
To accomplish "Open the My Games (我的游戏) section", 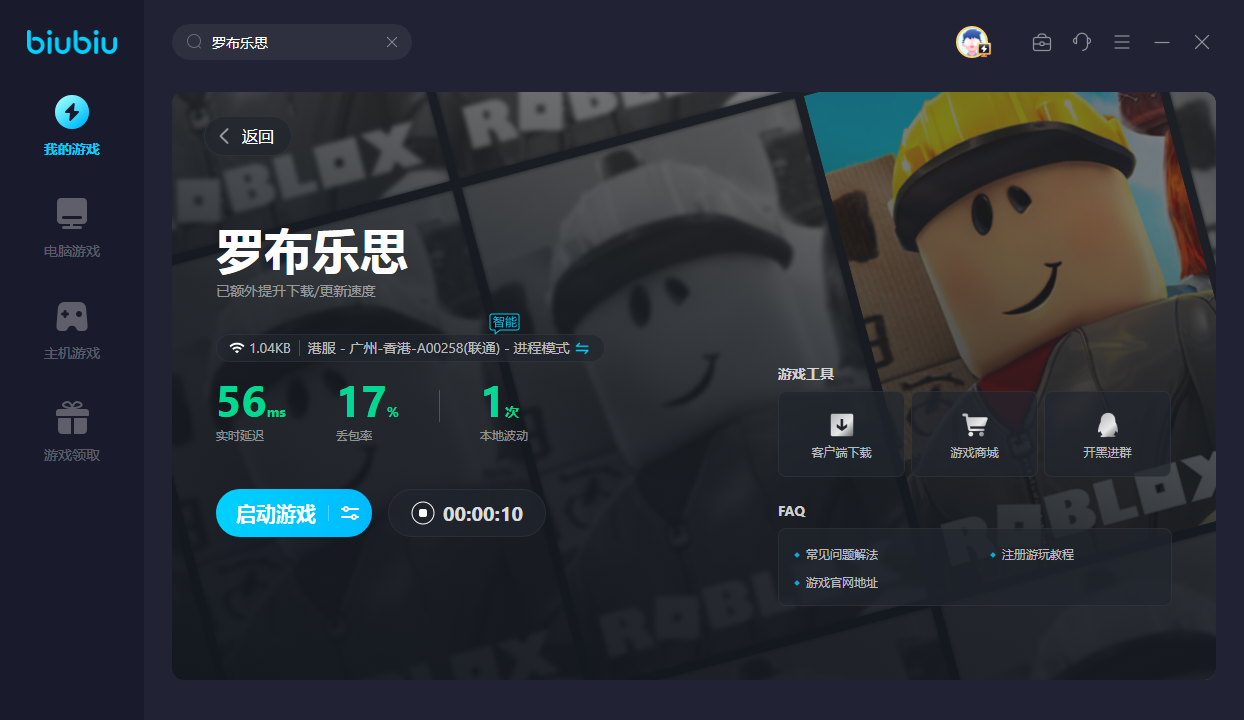I will click(71, 126).
